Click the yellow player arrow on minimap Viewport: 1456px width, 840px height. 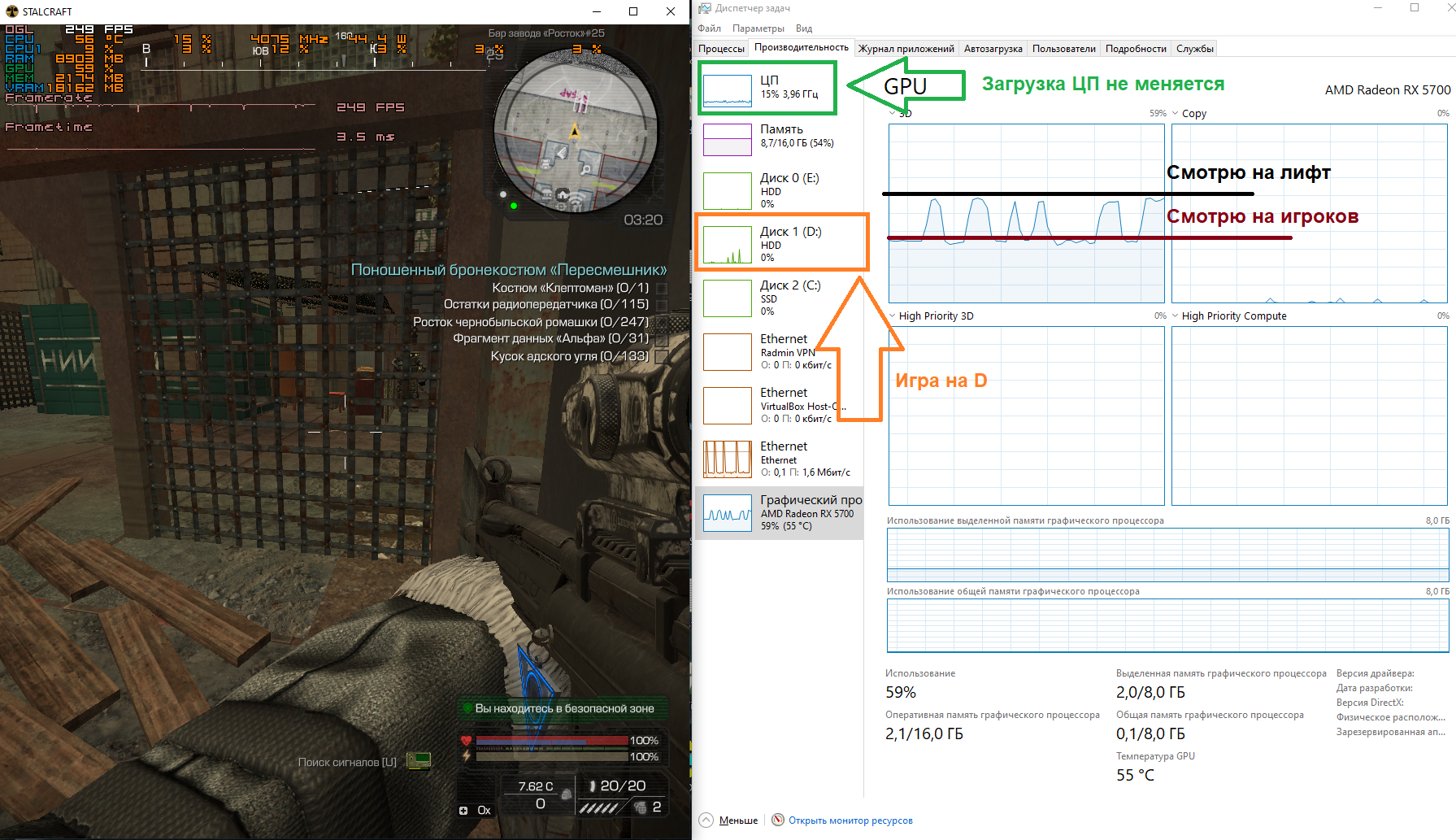575,130
